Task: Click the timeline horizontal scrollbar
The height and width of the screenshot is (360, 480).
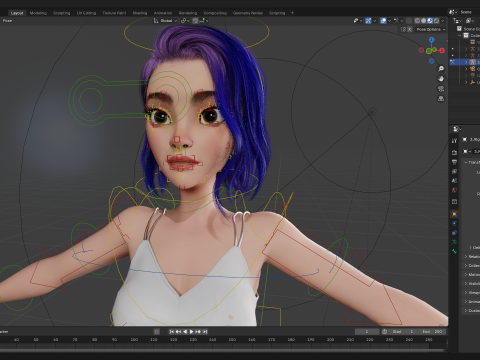Action: tap(223, 350)
